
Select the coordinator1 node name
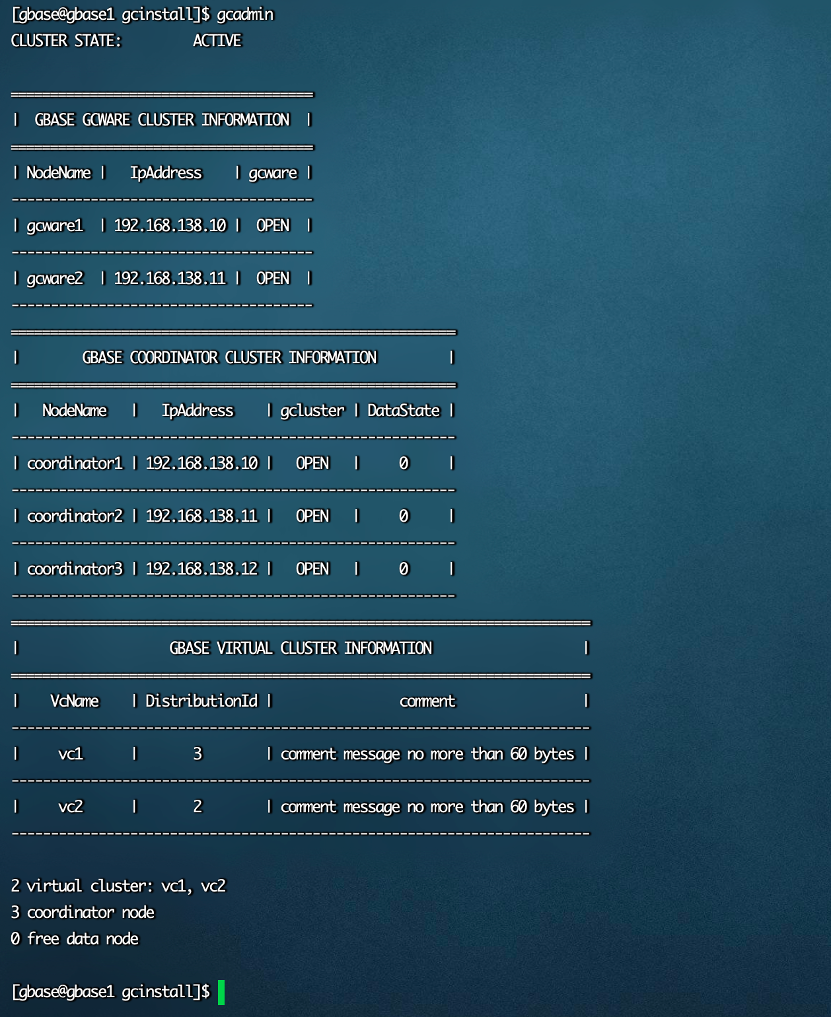(75, 464)
